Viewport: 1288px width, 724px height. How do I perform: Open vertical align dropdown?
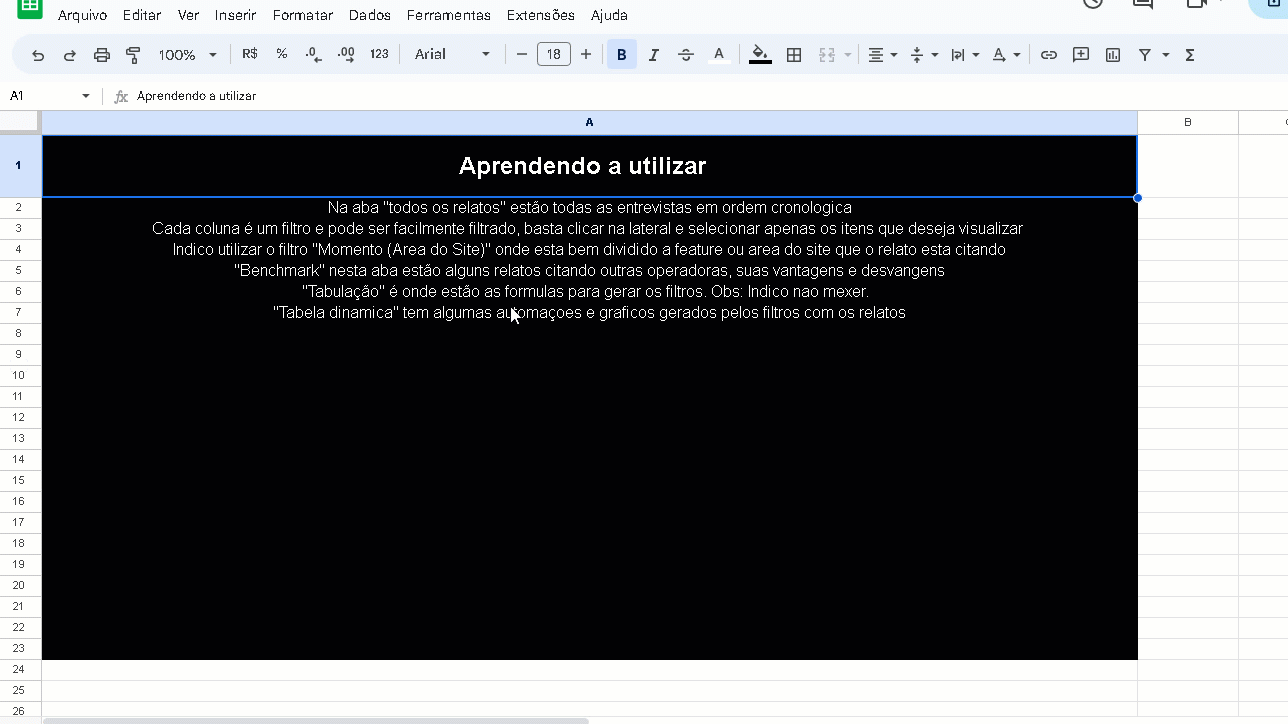coord(924,55)
